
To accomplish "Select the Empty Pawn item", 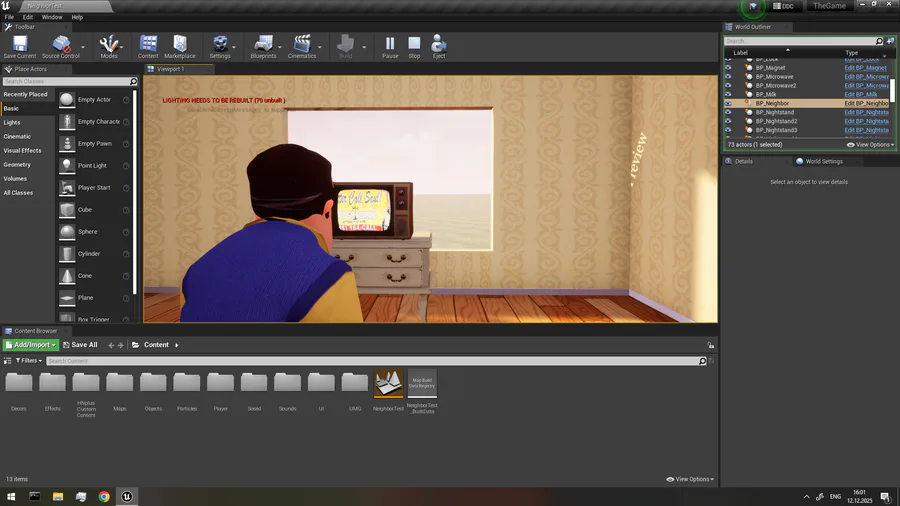I will pyautogui.click(x=94, y=143).
